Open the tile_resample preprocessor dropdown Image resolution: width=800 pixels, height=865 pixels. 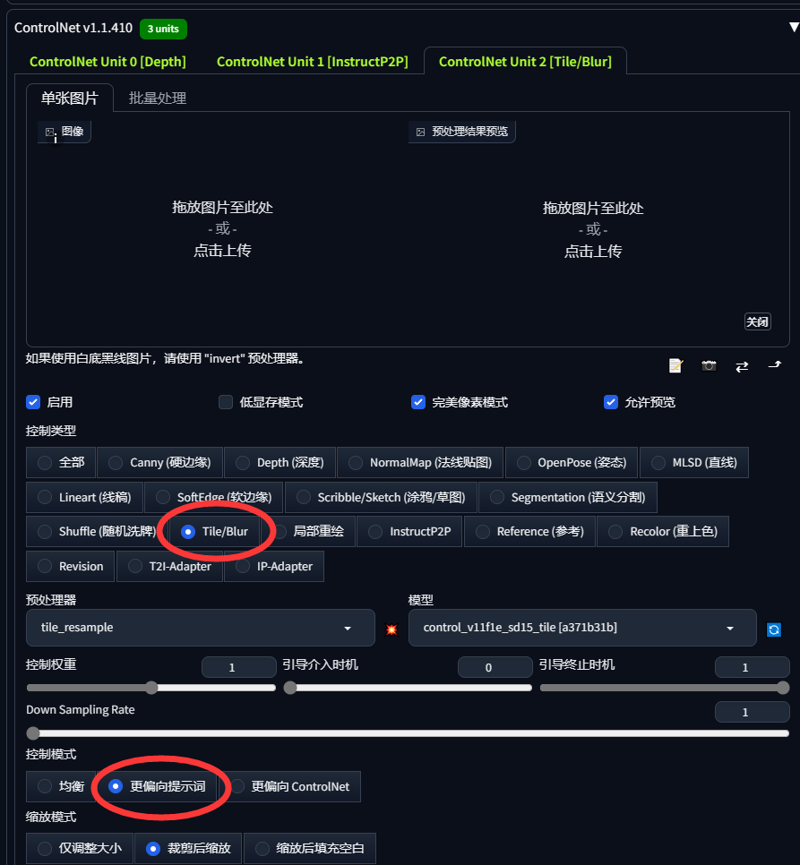coord(200,628)
